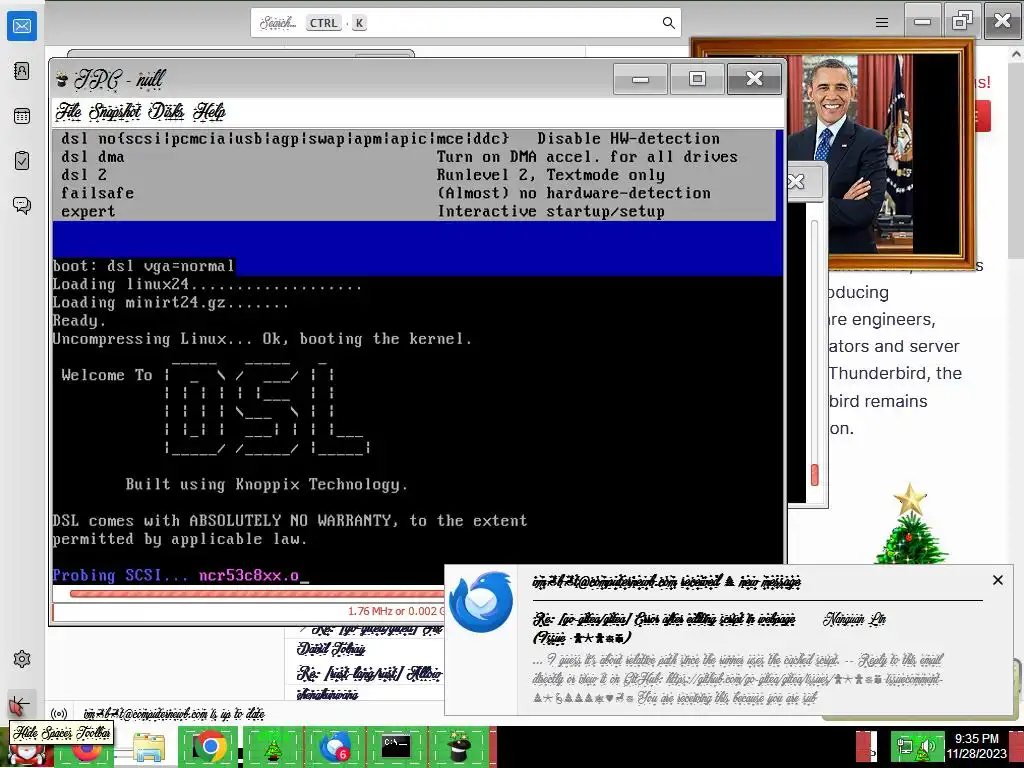Select the Re: [rust-lang/rust] message row
This screenshot has width=1024, height=768.
point(370,673)
